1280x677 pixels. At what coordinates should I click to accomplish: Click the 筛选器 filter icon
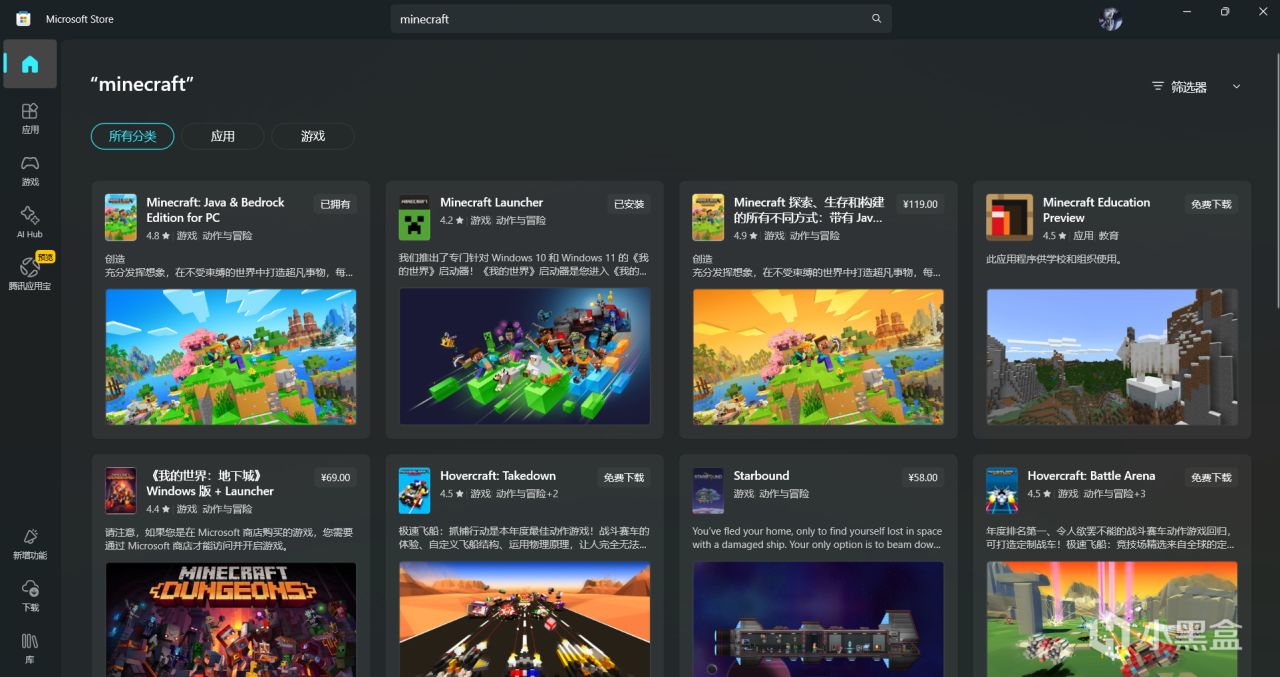tap(1158, 87)
